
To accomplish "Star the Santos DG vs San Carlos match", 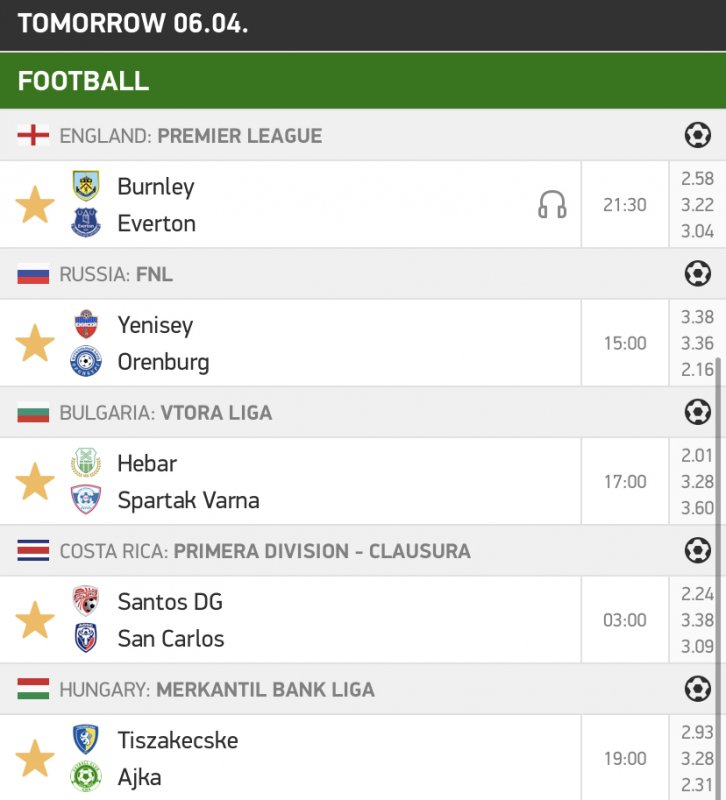I will tap(35, 620).
